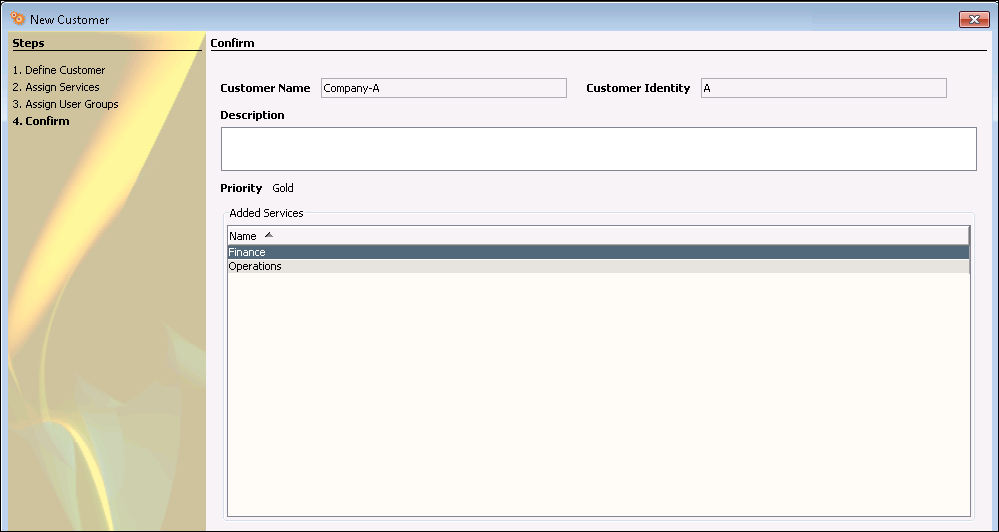The height and width of the screenshot is (532, 999).
Task: Close the New Customer dialog
Action: tap(973, 19)
